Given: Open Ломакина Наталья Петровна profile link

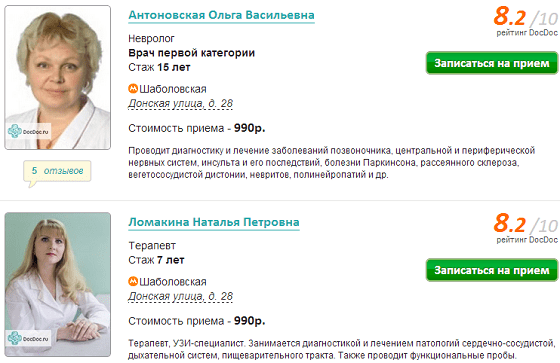Looking at the screenshot, I should [x=214, y=222].
